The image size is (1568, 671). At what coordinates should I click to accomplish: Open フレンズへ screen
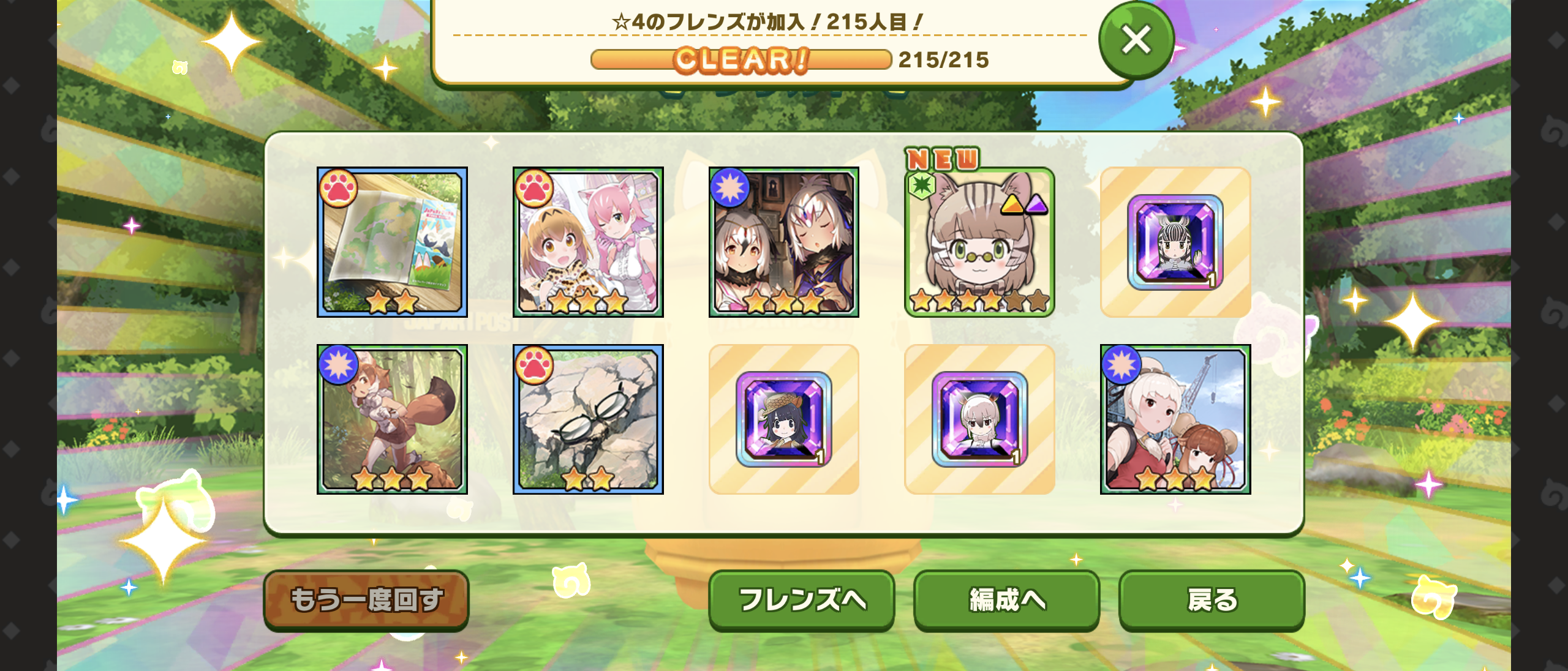[x=802, y=599]
